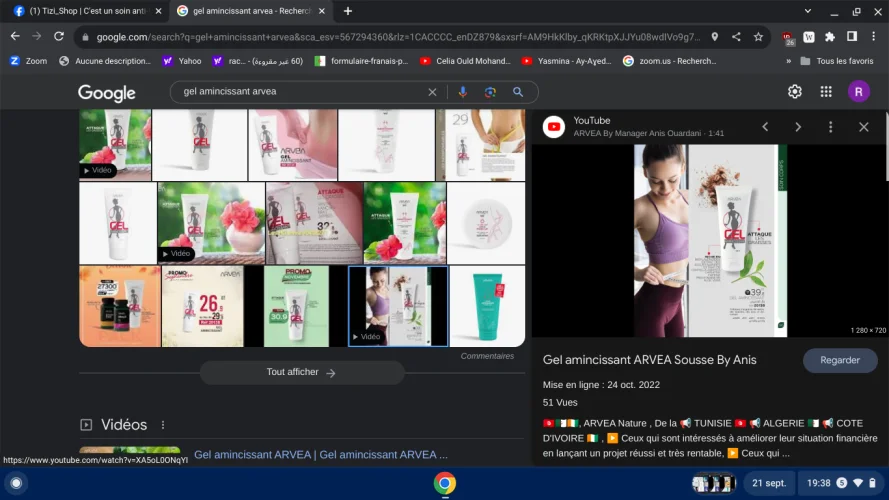889x500 pixels.
Task: Clear the search box text
Action: 432,92
